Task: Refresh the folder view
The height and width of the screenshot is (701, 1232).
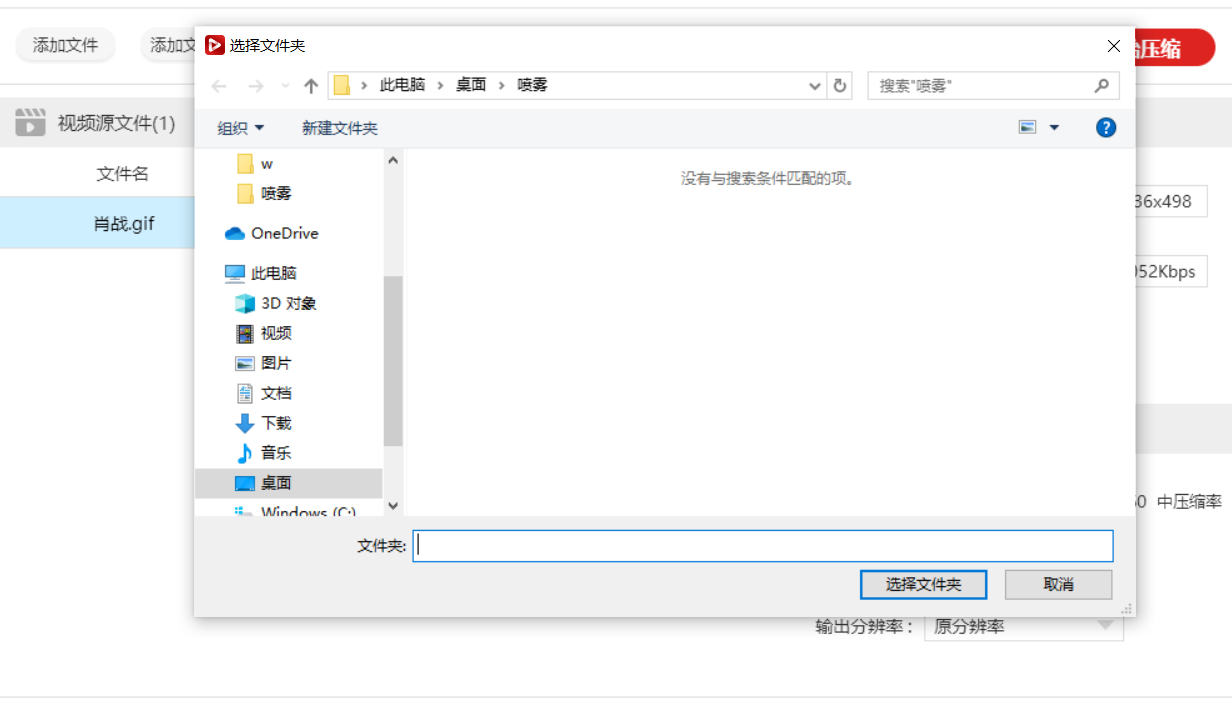Action: [x=840, y=86]
